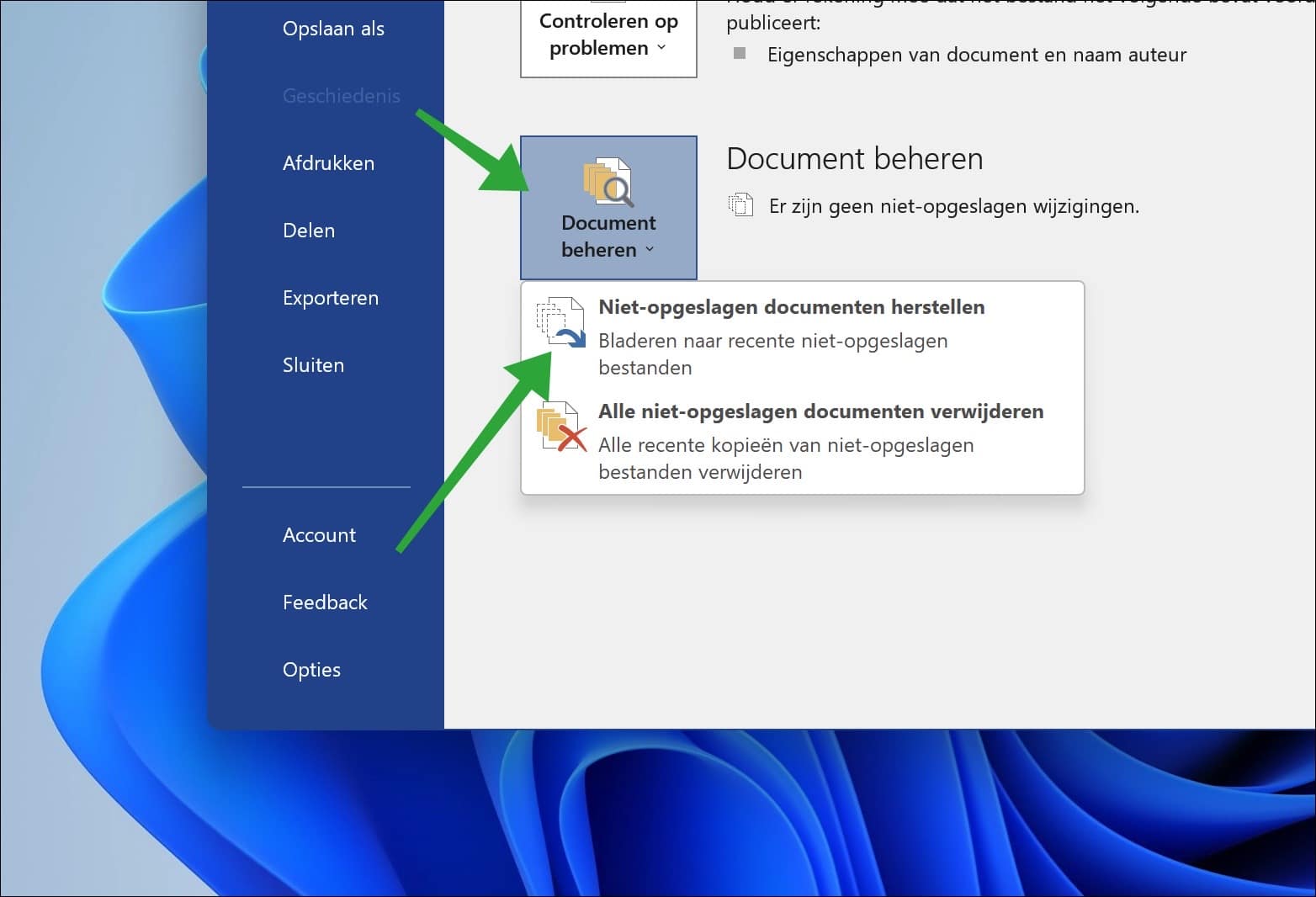Image resolution: width=1316 pixels, height=897 pixels.
Task: Open the Opties dialog
Action: click(x=311, y=669)
